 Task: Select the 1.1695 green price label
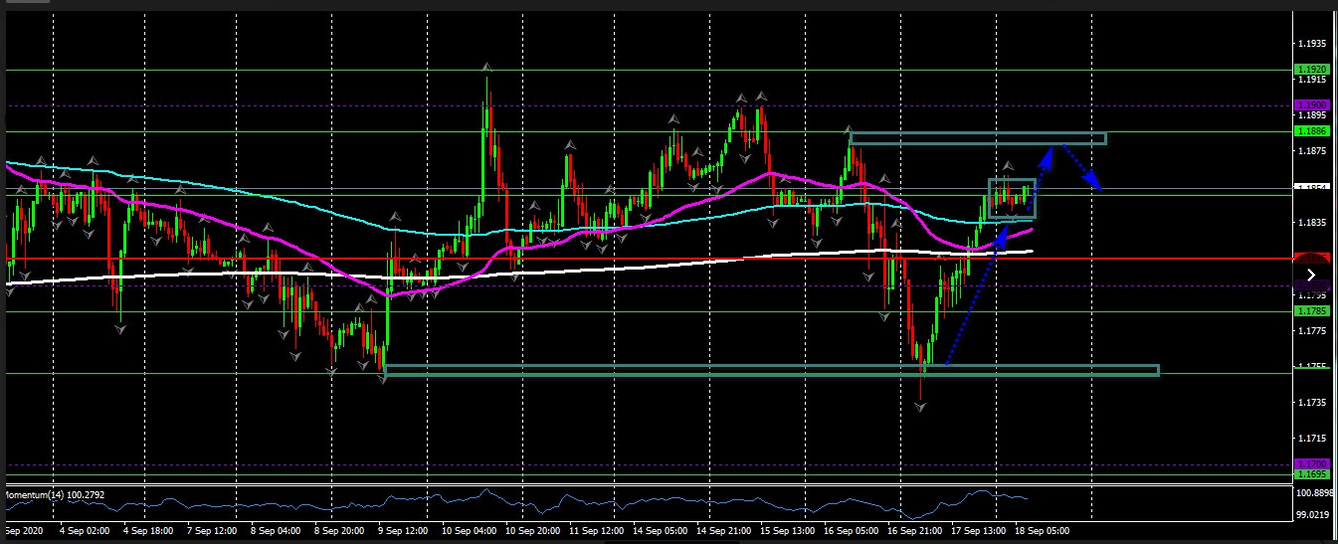coord(1311,474)
